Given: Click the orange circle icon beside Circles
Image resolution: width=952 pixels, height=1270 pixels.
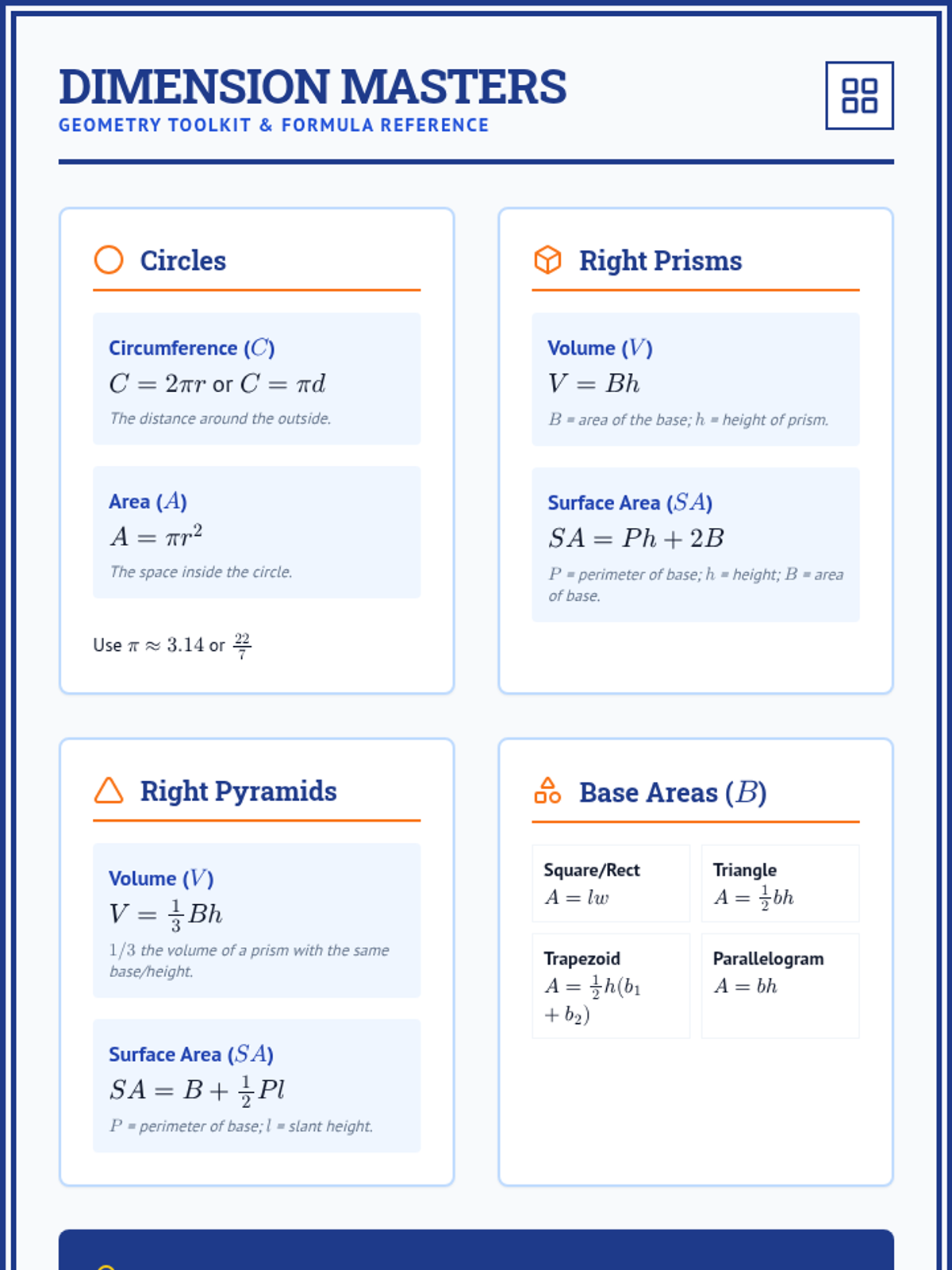Looking at the screenshot, I should 109,260.
